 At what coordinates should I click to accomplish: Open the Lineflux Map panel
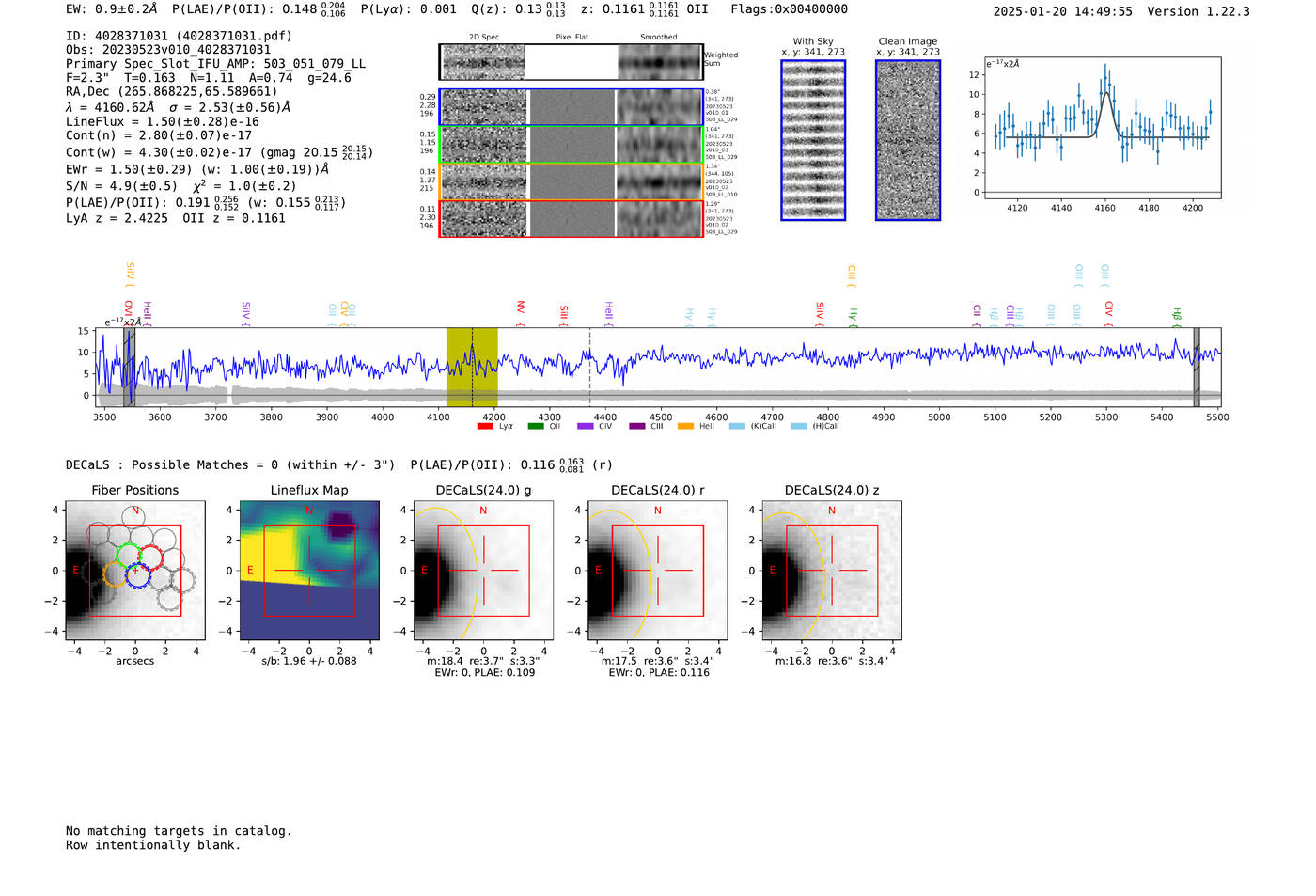[309, 571]
